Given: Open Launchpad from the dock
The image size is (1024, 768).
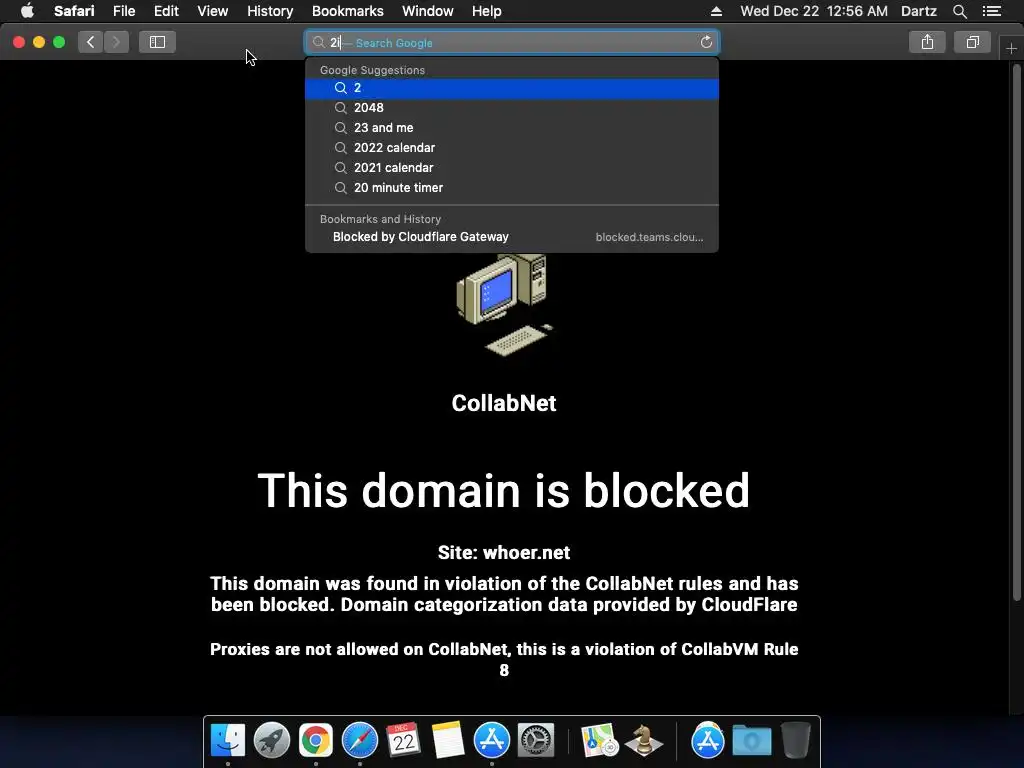Looking at the screenshot, I should pyautogui.click(x=272, y=740).
